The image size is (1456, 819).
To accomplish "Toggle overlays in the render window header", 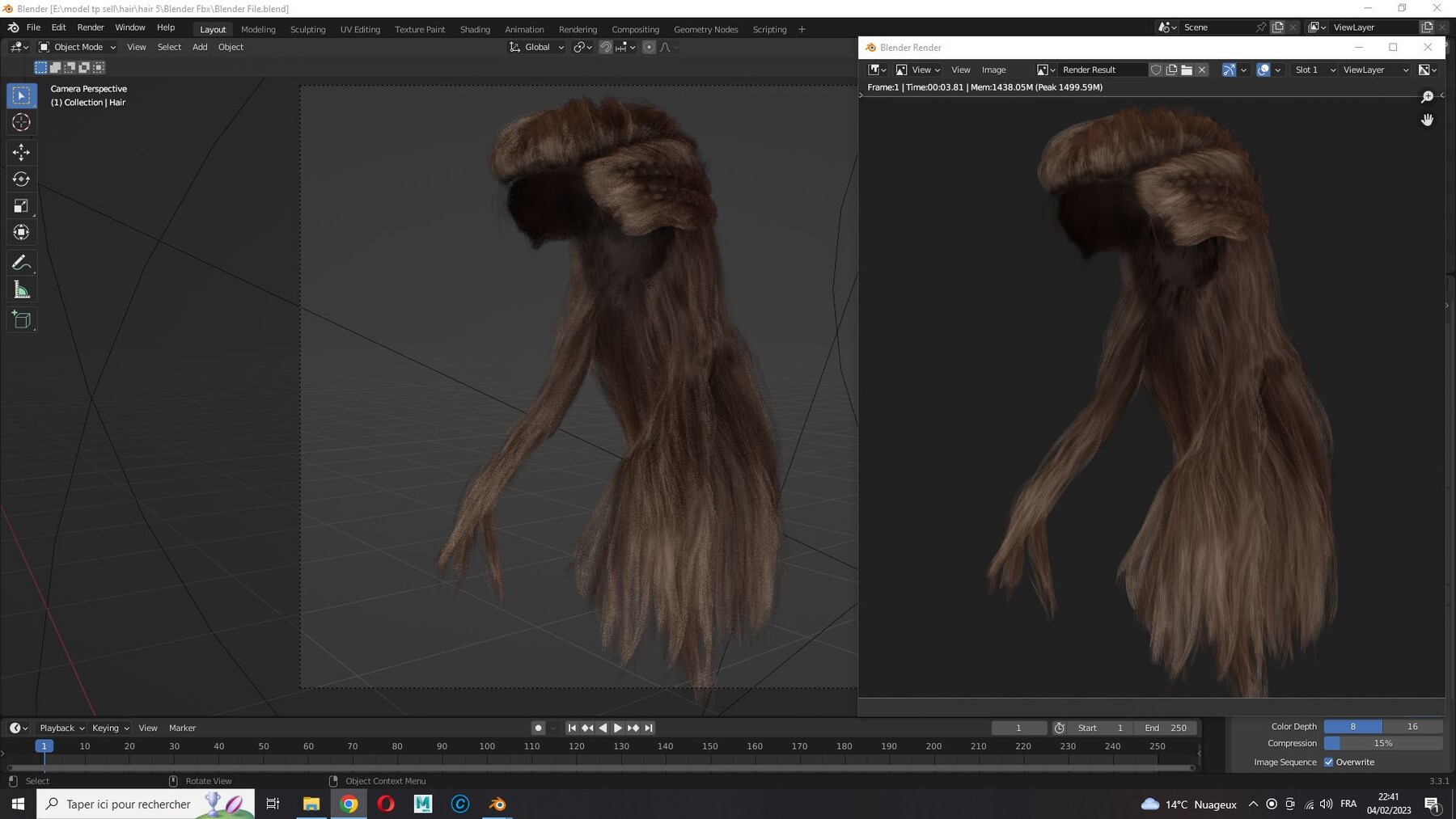I will point(1263,70).
